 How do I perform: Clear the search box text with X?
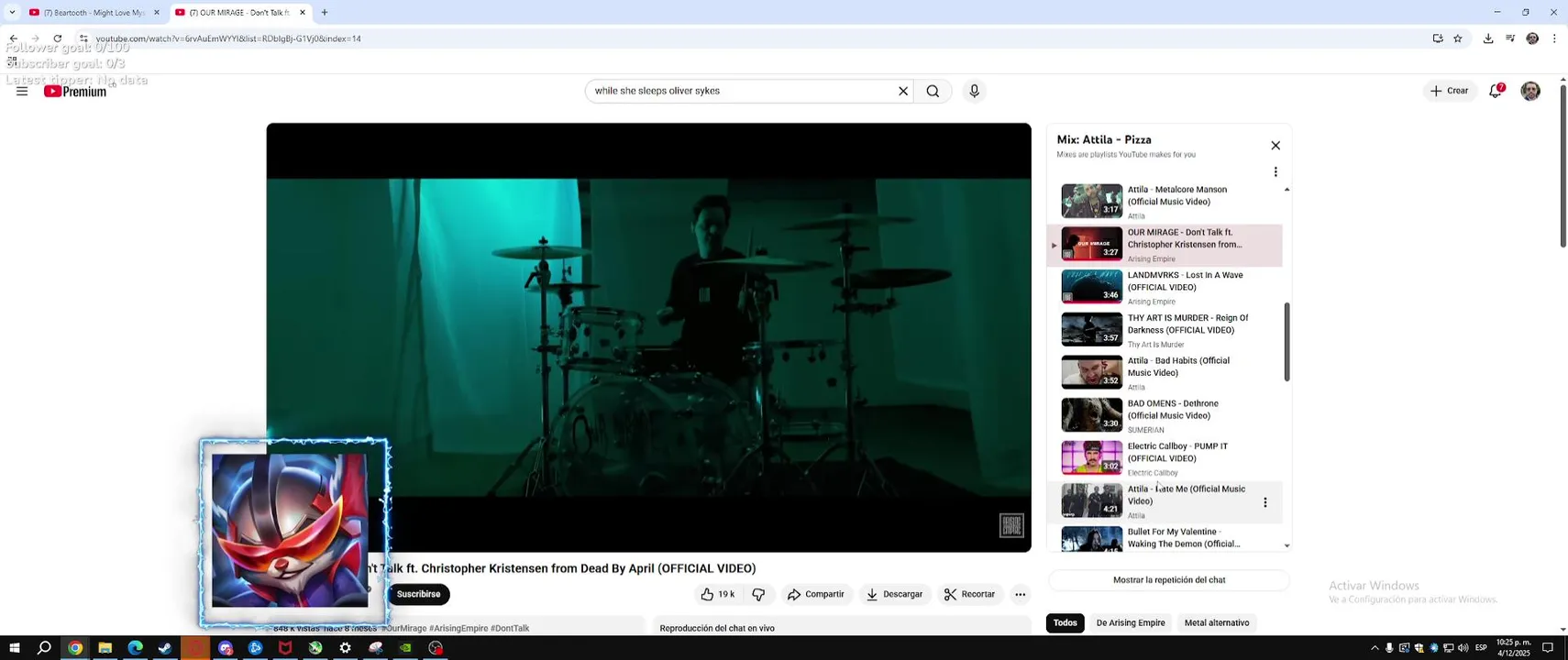pos(903,91)
